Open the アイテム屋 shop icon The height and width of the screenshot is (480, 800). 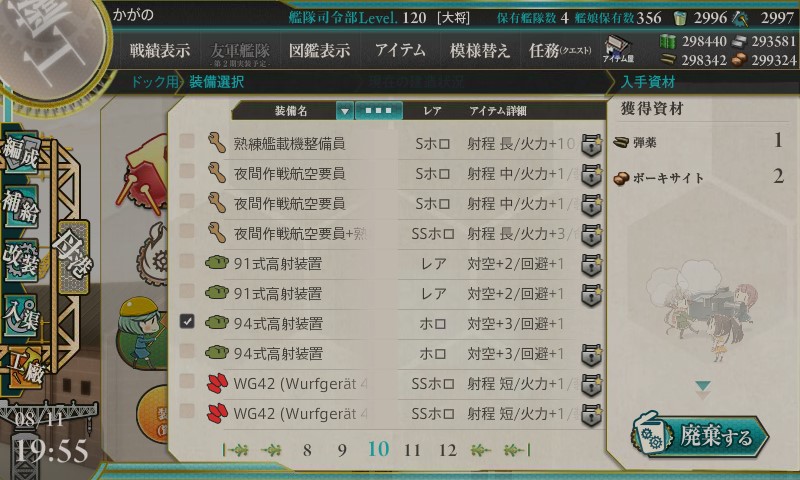pos(618,49)
